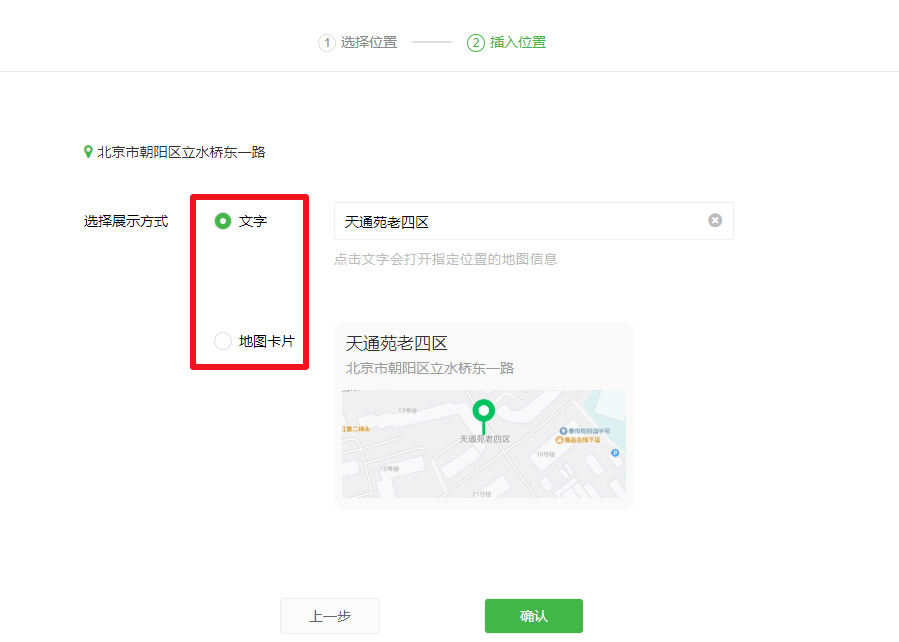This screenshot has width=899, height=642.
Task: Click the 春雨梧桐国学苑 POI marker icon
Action: coord(563,430)
